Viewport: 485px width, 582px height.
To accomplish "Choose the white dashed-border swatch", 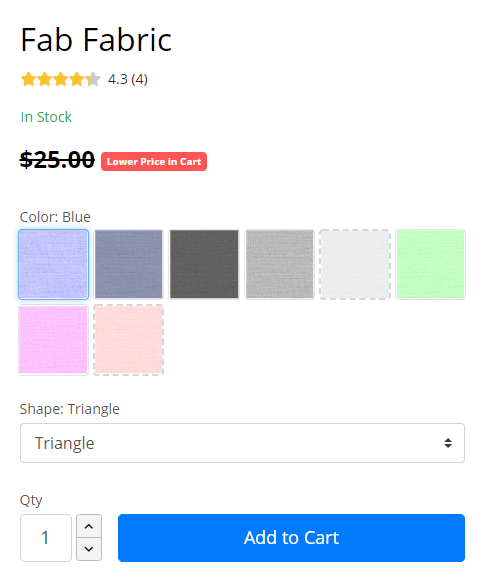I will pos(355,264).
